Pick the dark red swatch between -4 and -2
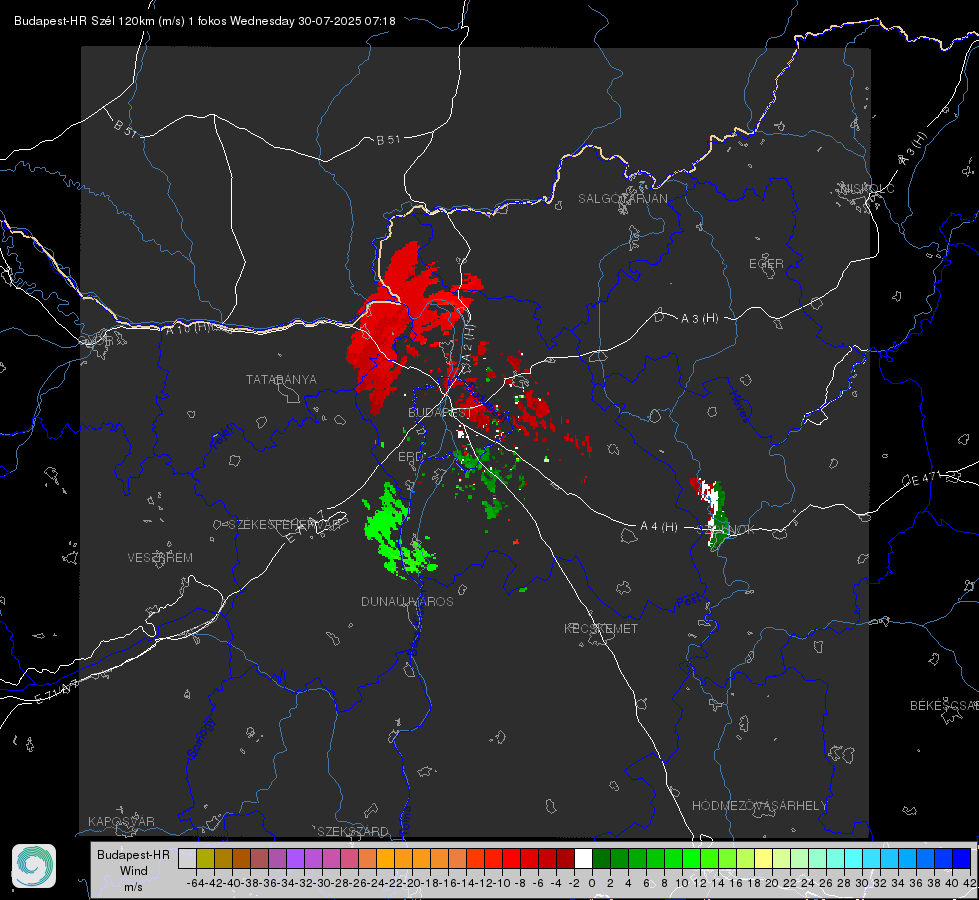The width and height of the screenshot is (979, 900). click(565, 858)
